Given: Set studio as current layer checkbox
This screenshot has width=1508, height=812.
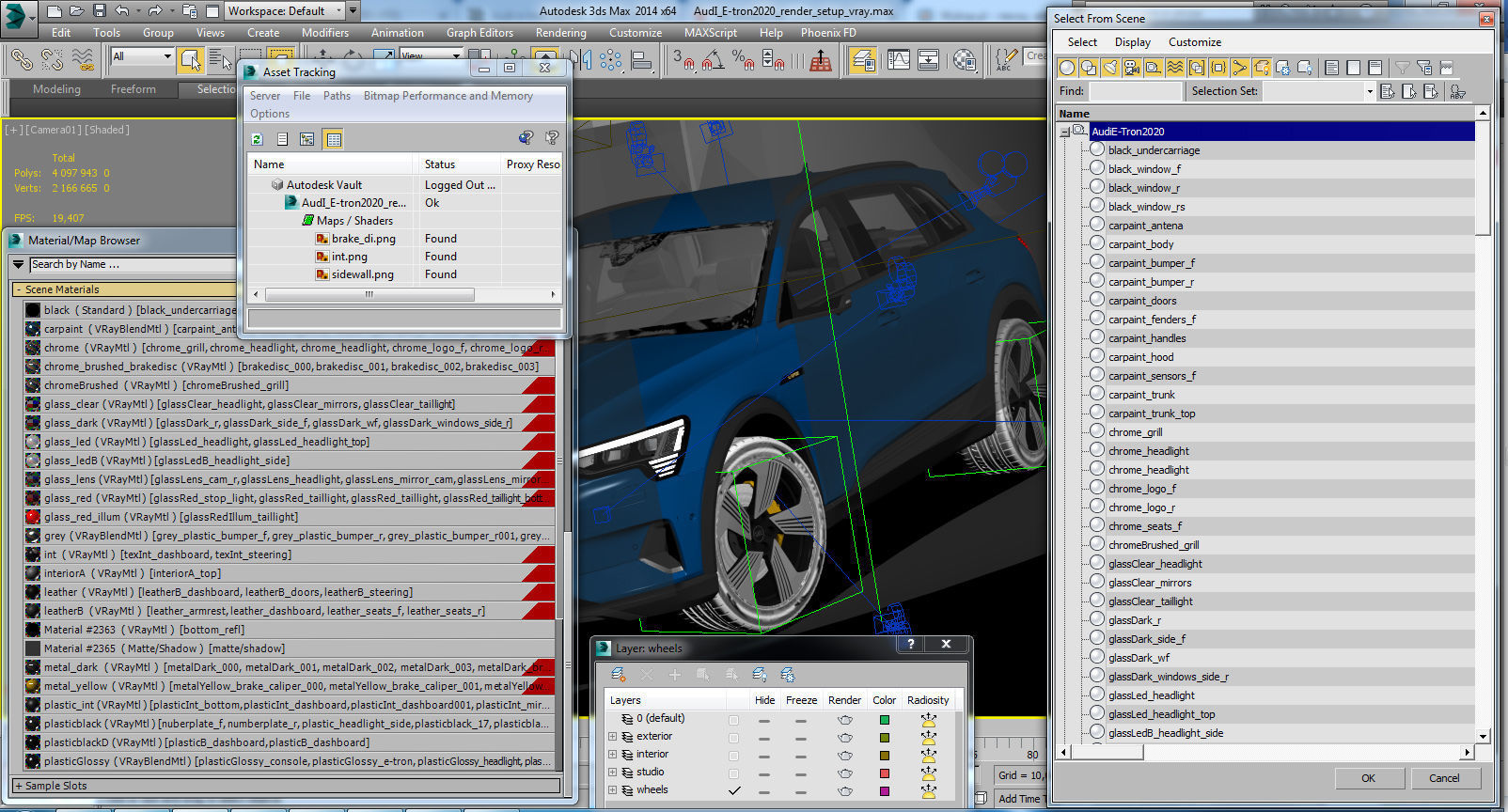Looking at the screenshot, I should 733,773.
